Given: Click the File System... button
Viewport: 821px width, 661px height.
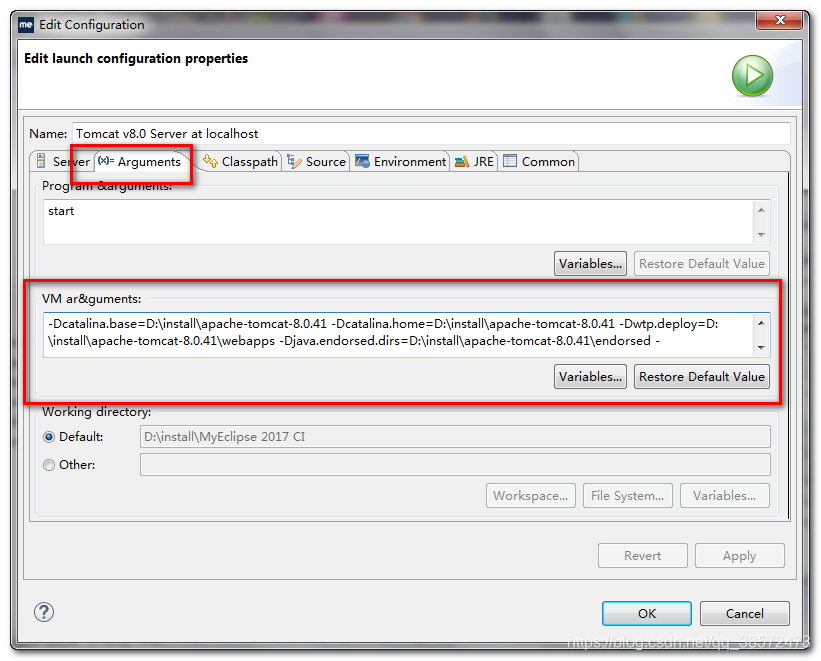Looking at the screenshot, I should coord(627,495).
